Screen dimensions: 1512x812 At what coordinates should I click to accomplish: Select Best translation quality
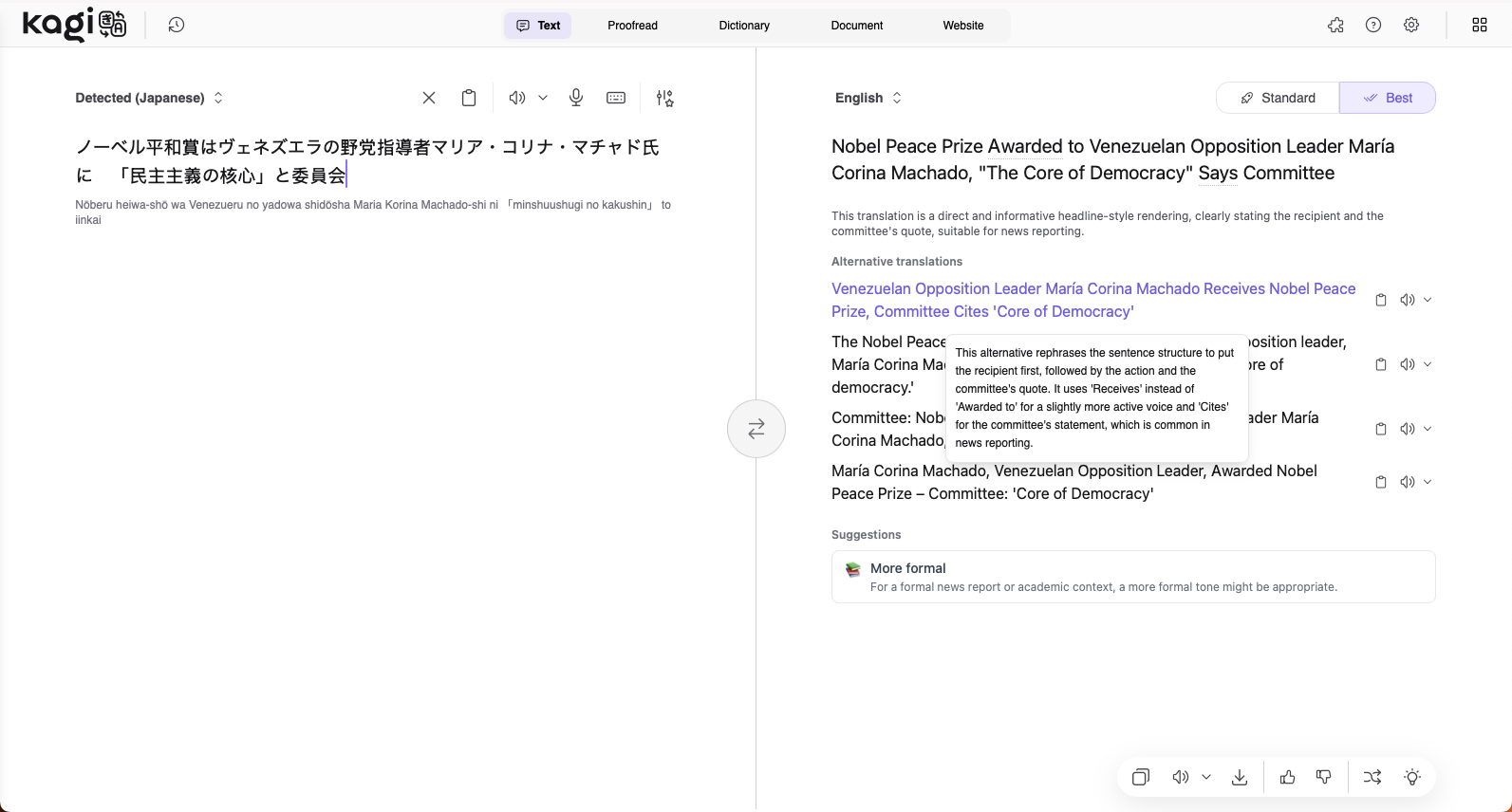(1388, 98)
